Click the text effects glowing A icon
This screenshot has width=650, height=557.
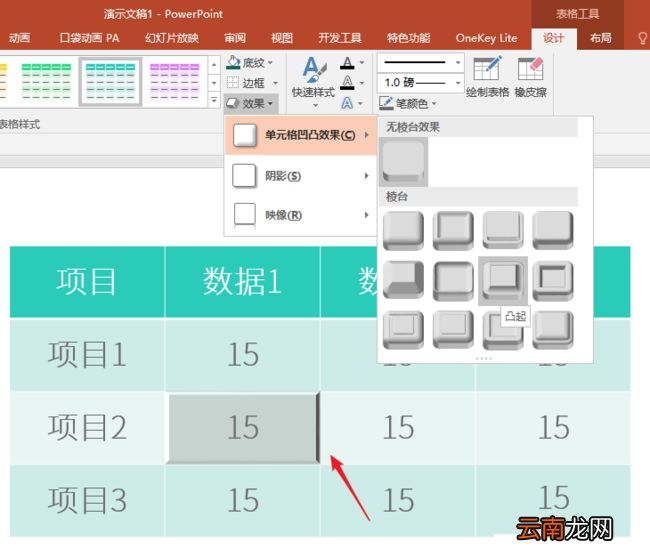347,103
